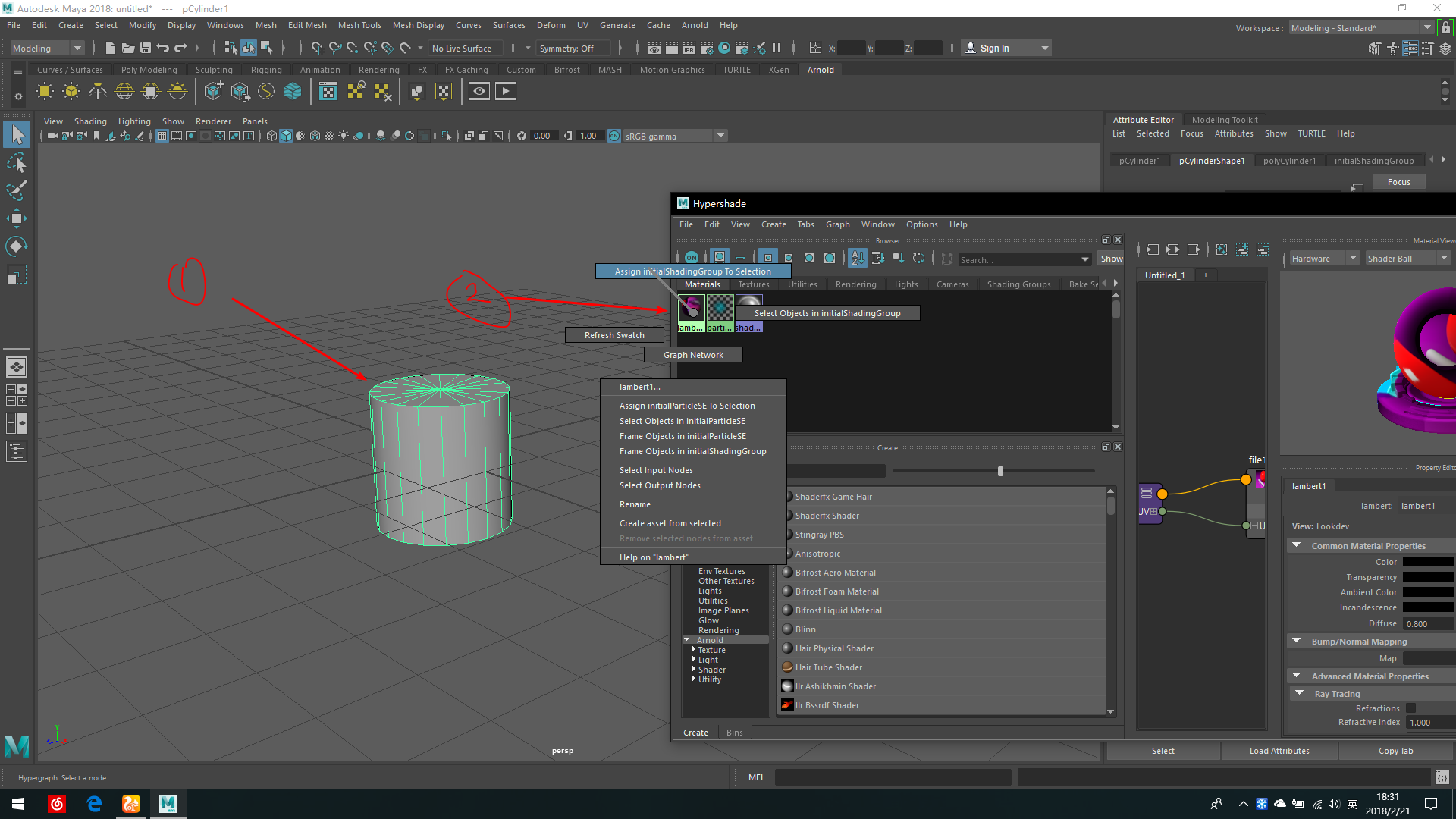Select the Arnold Physical Sky icon on shelf
The height and width of the screenshot is (819, 1456).
click(x=176, y=91)
